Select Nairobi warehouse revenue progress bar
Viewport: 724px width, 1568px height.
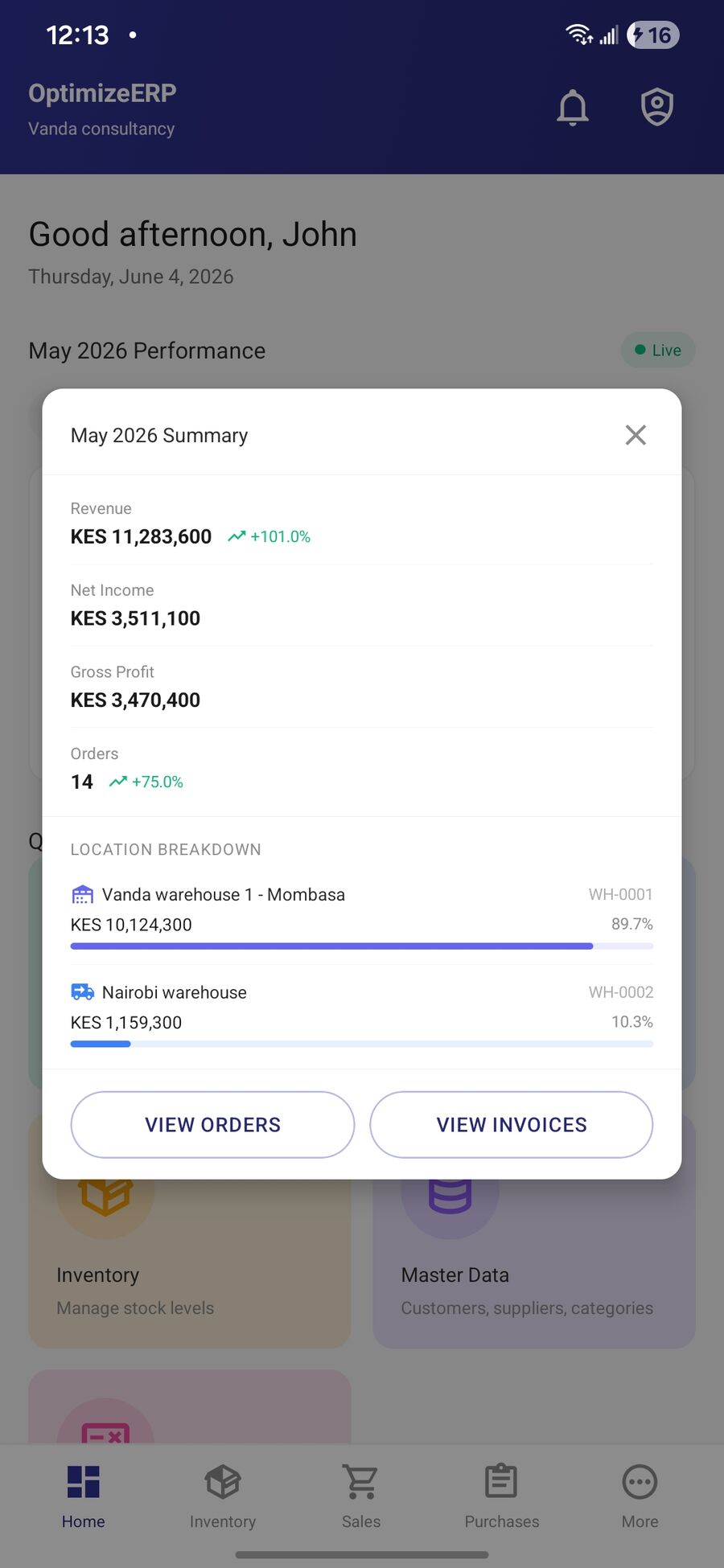click(362, 1044)
